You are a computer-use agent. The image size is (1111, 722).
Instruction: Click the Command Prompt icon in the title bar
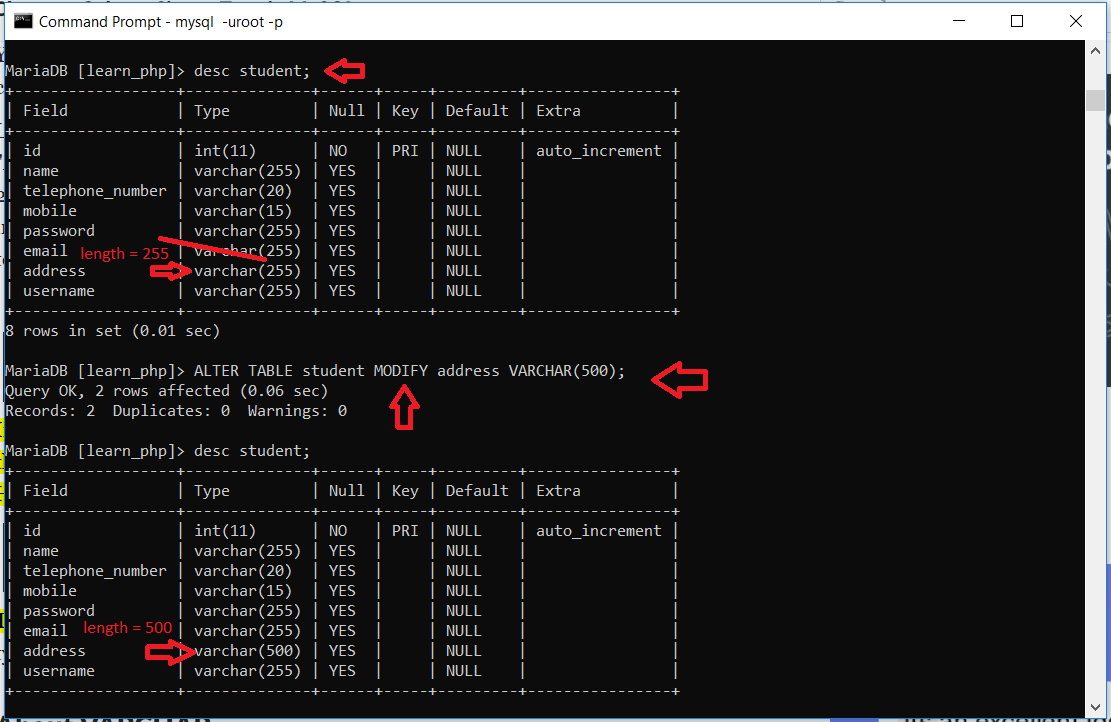[x=22, y=20]
